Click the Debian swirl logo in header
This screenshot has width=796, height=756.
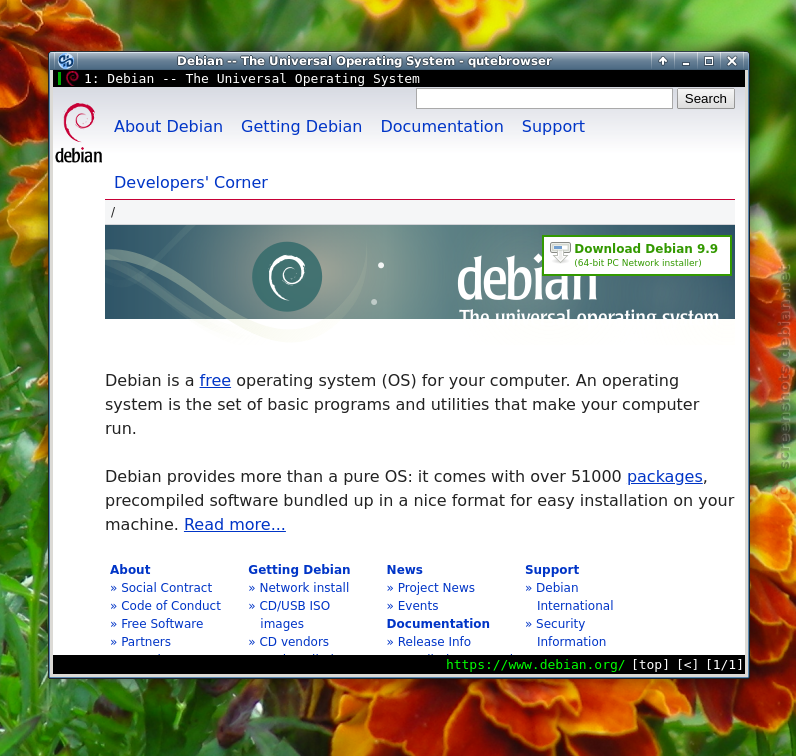79,122
